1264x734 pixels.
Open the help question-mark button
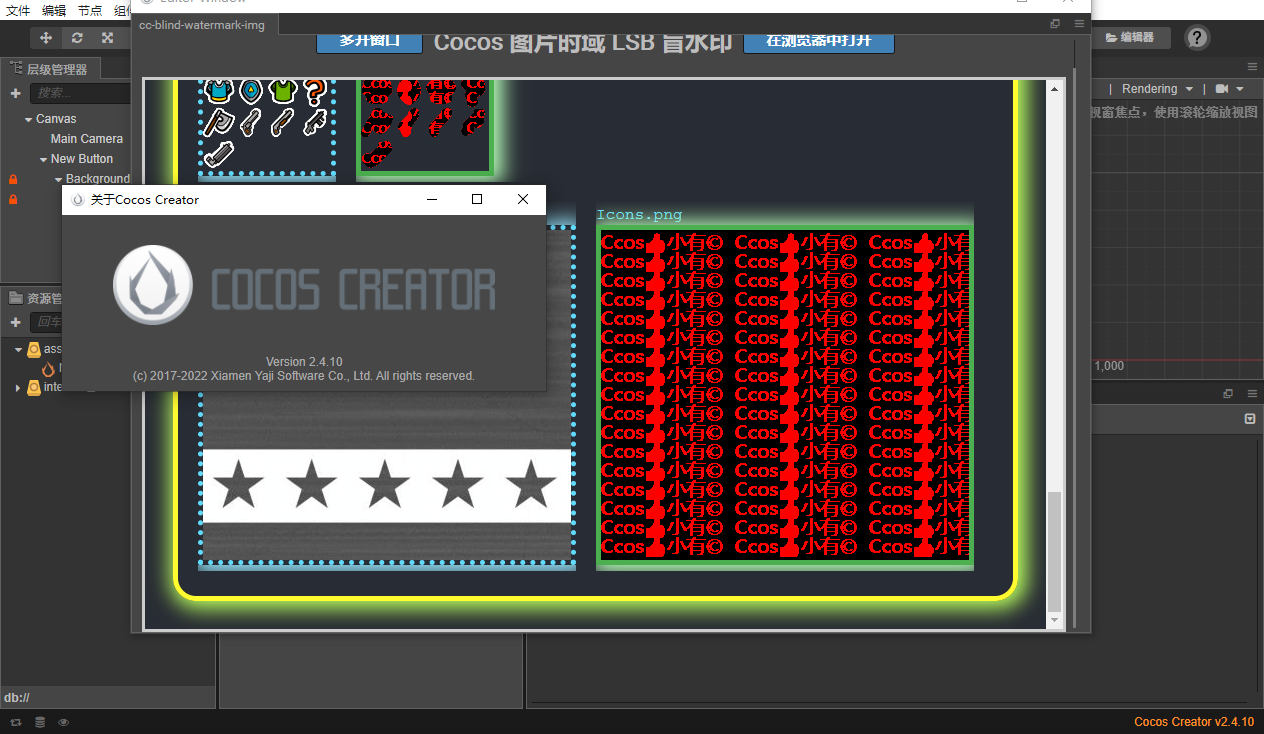click(x=1197, y=38)
